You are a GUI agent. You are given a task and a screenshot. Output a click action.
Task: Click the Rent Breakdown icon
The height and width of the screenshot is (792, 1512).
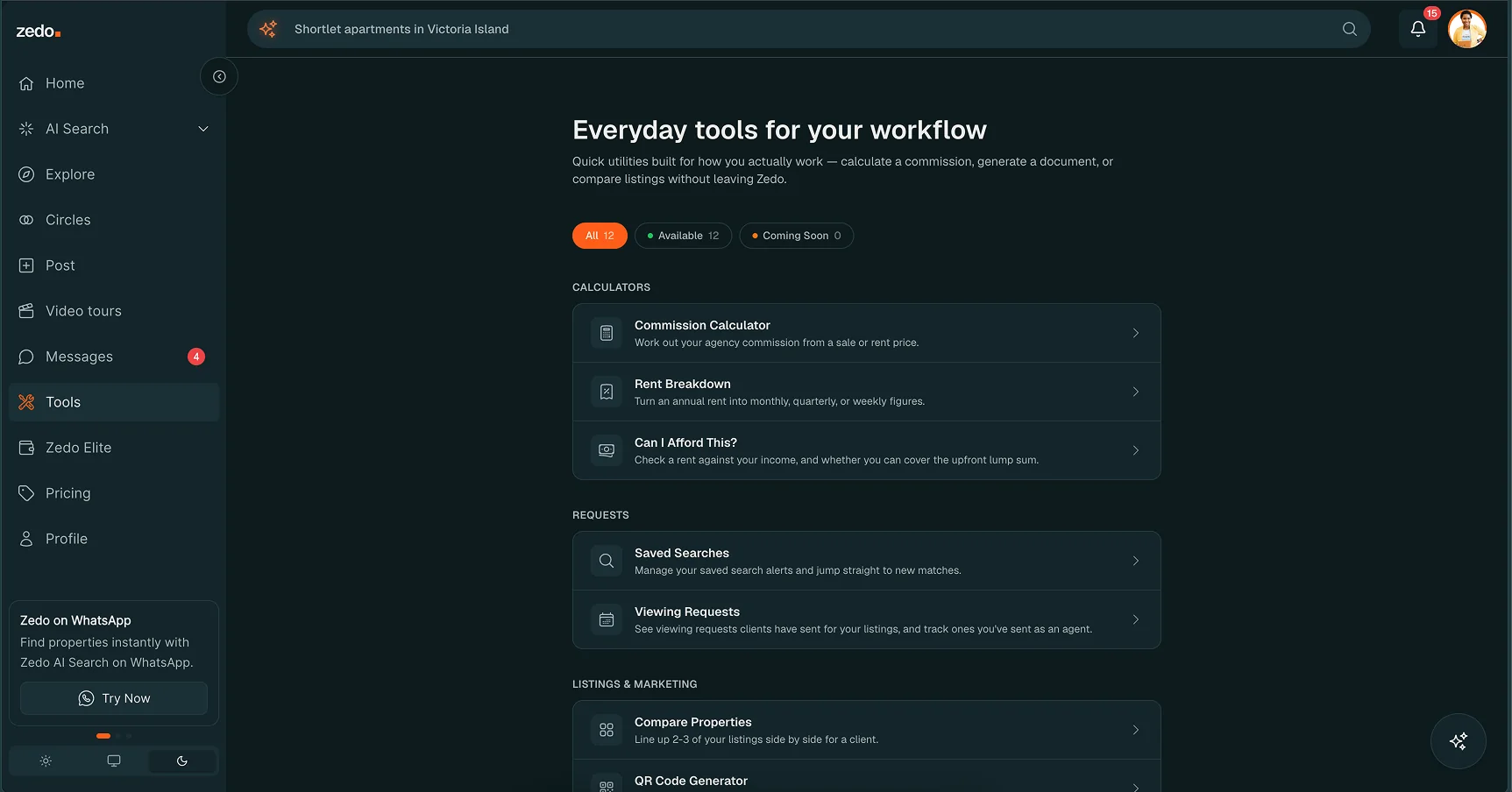[x=607, y=392]
